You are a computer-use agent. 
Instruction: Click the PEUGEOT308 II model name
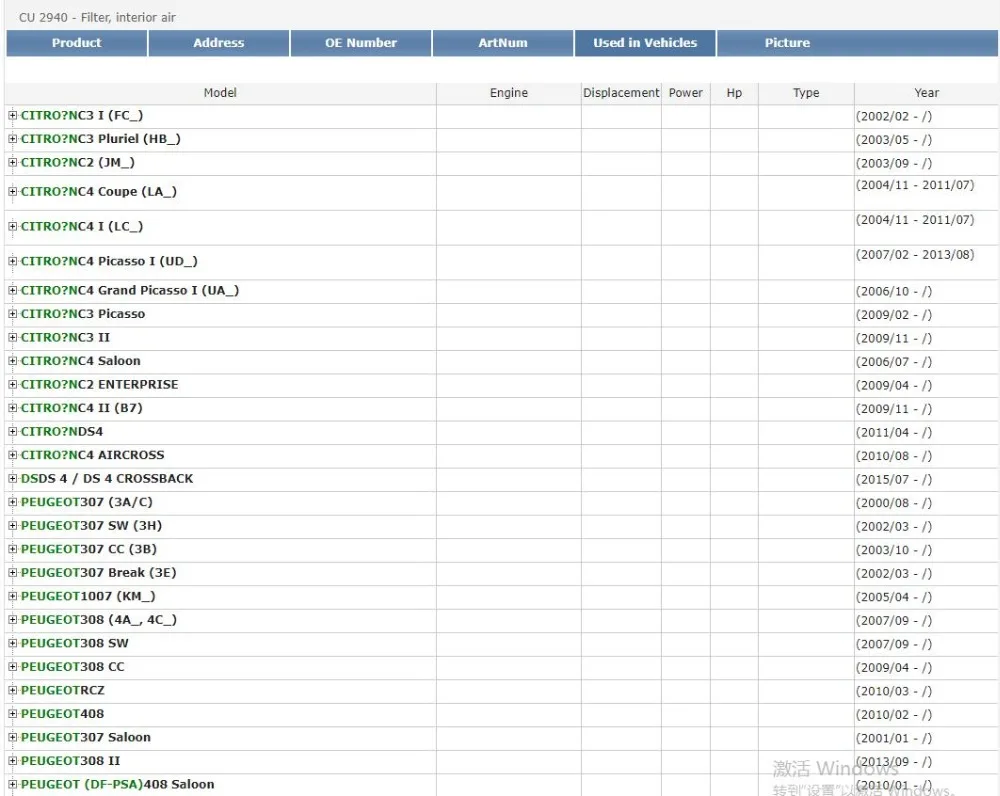[x=70, y=762]
